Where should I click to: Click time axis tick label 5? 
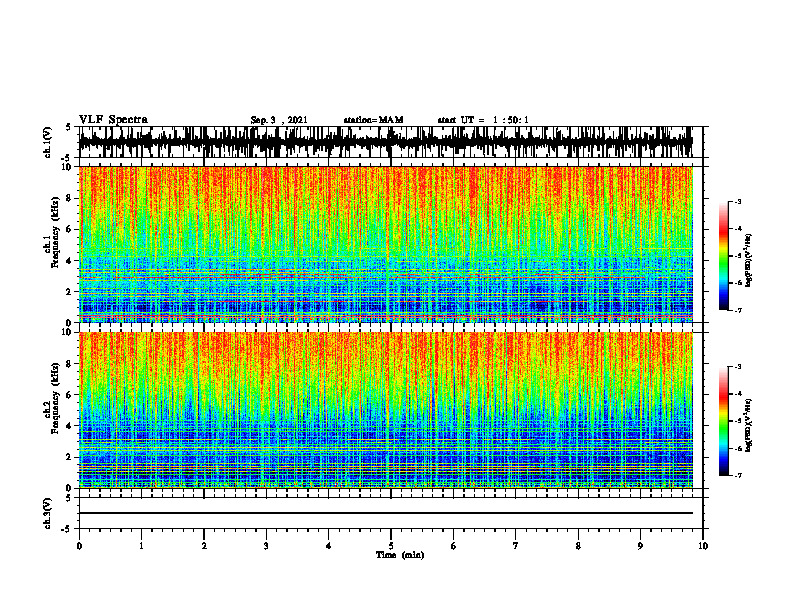(391, 546)
